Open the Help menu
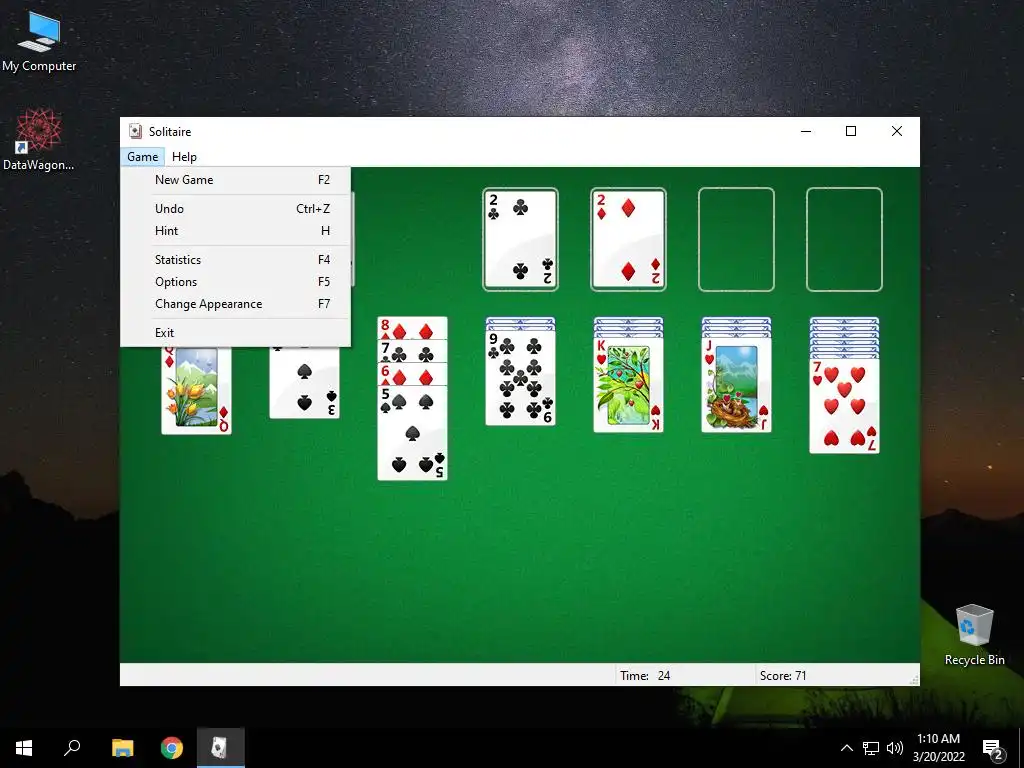Screen dimensions: 1024x768 coord(184,157)
